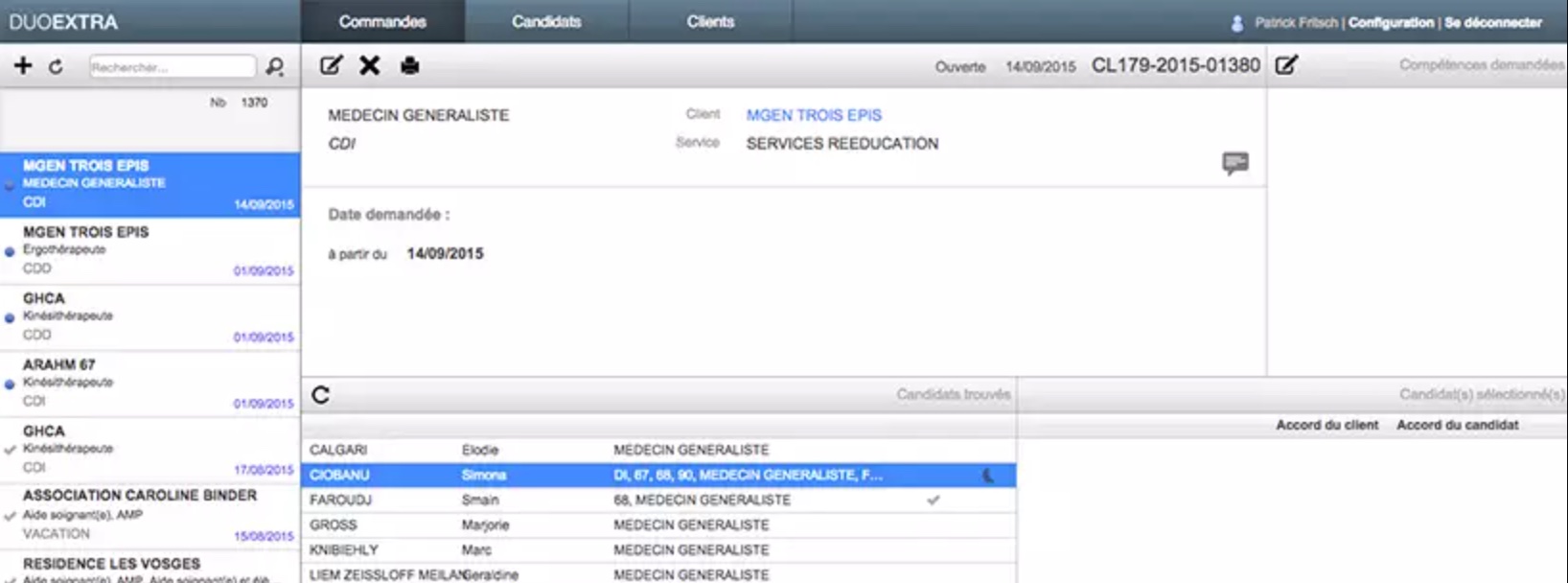This screenshot has width=1568, height=583.
Task: Edit requested skills (Compétences demandées) pencil icon
Action: [1286, 64]
